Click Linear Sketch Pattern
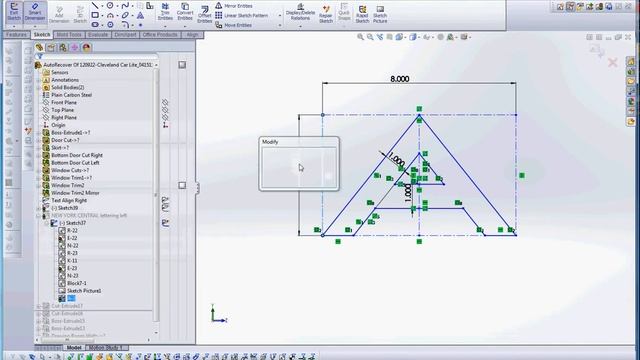640x360 pixels. (242, 16)
